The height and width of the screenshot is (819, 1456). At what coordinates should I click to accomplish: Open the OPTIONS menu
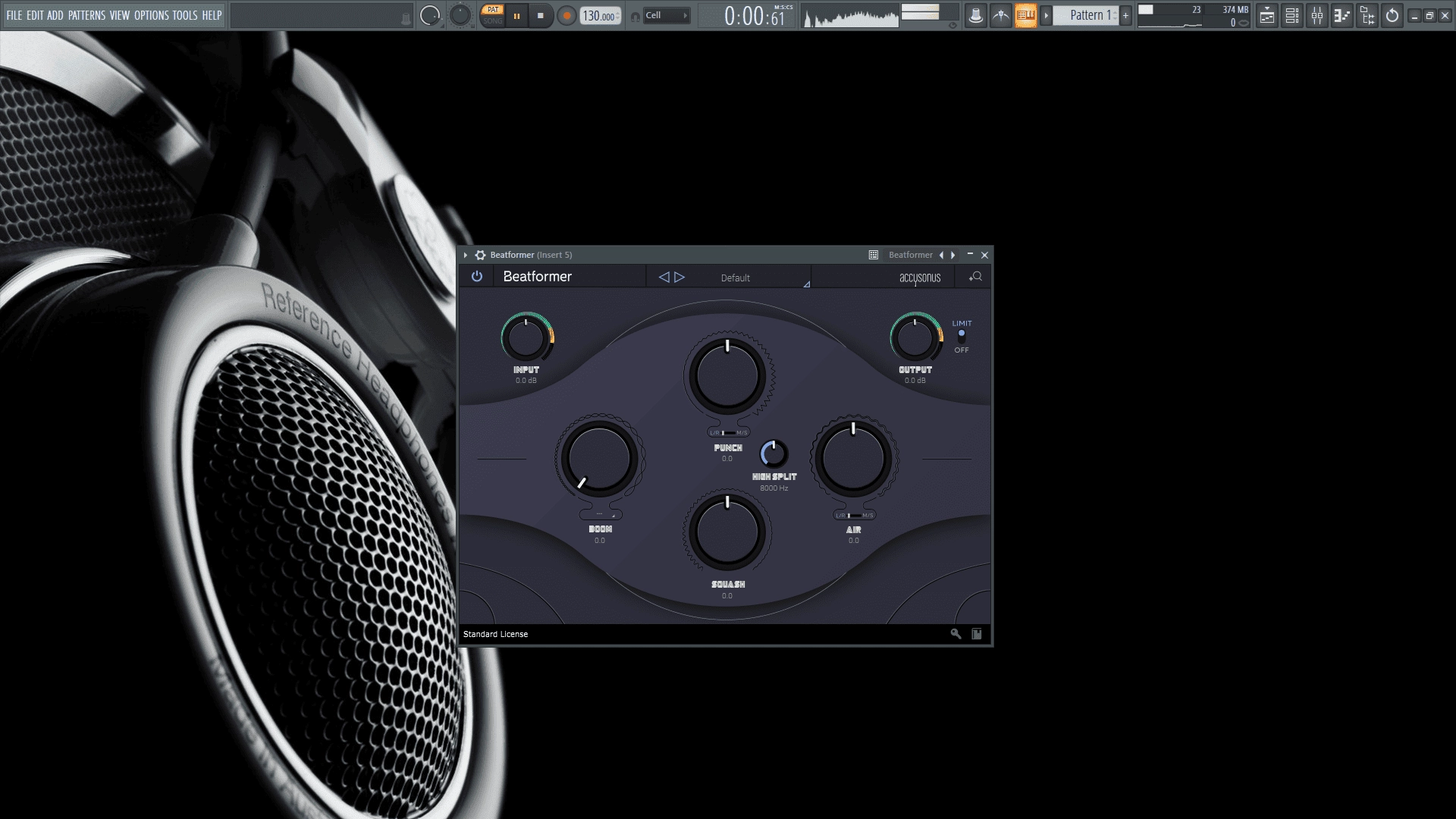click(x=152, y=15)
